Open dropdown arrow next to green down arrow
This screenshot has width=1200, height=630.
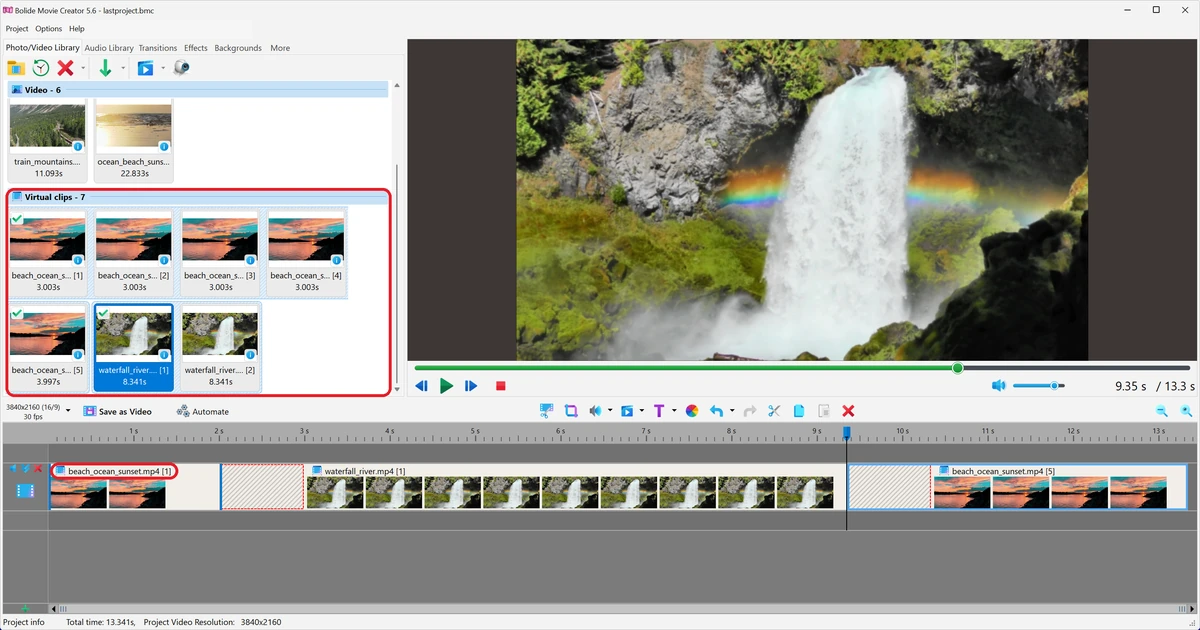coord(123,69)
